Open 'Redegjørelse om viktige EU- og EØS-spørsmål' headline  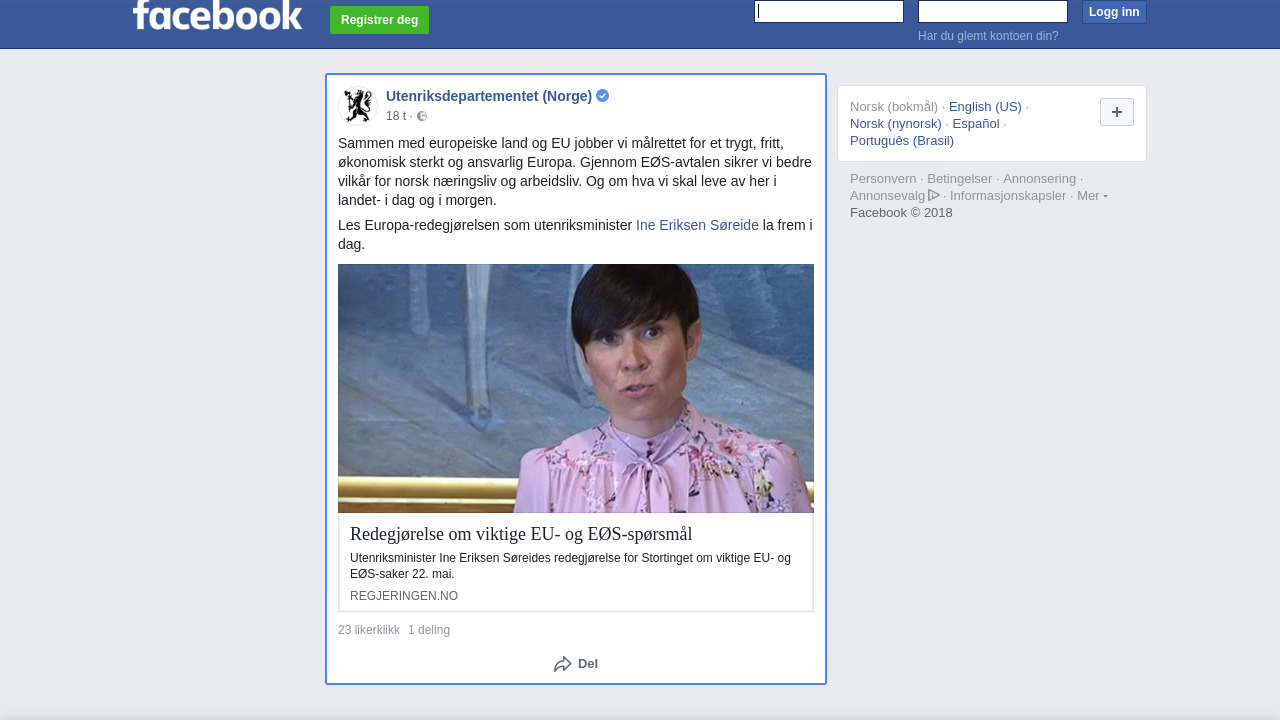(x=521, y=534)
